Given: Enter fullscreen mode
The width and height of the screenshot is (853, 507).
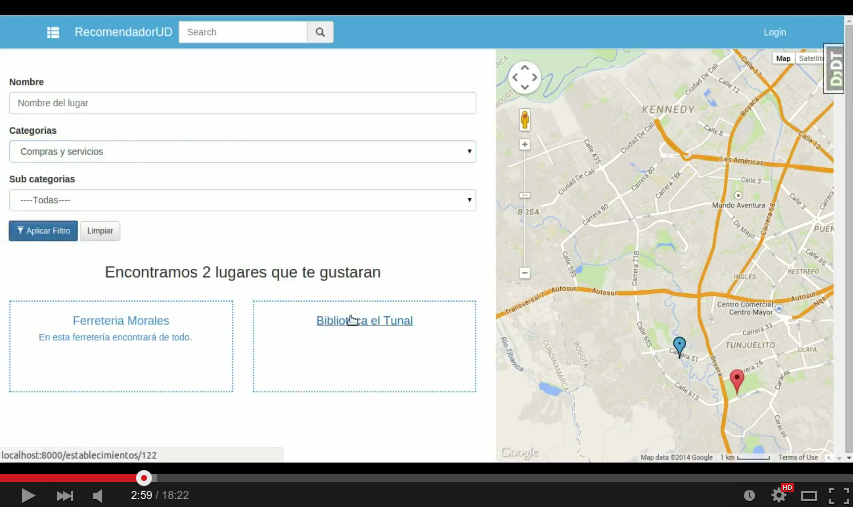Looking at the screenshot, I should point(839,496).
